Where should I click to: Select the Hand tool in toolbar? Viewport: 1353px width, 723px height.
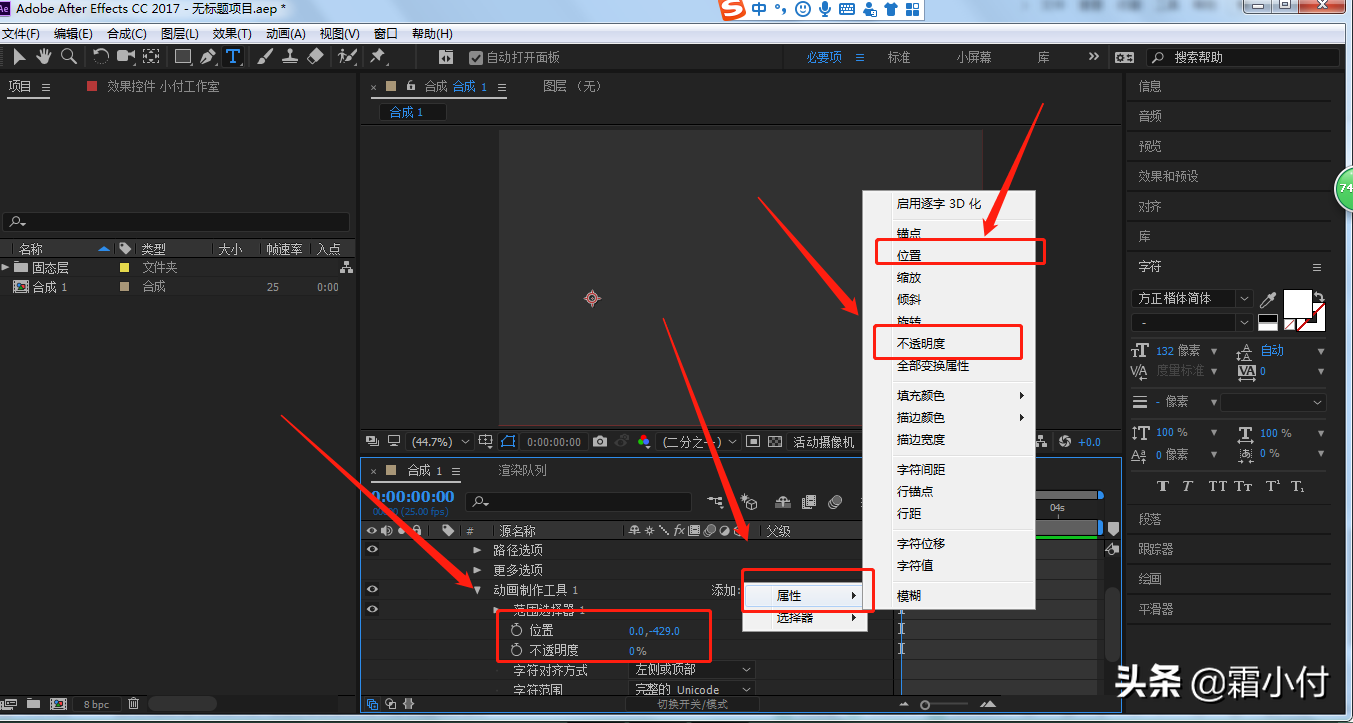tap(44, 57)
